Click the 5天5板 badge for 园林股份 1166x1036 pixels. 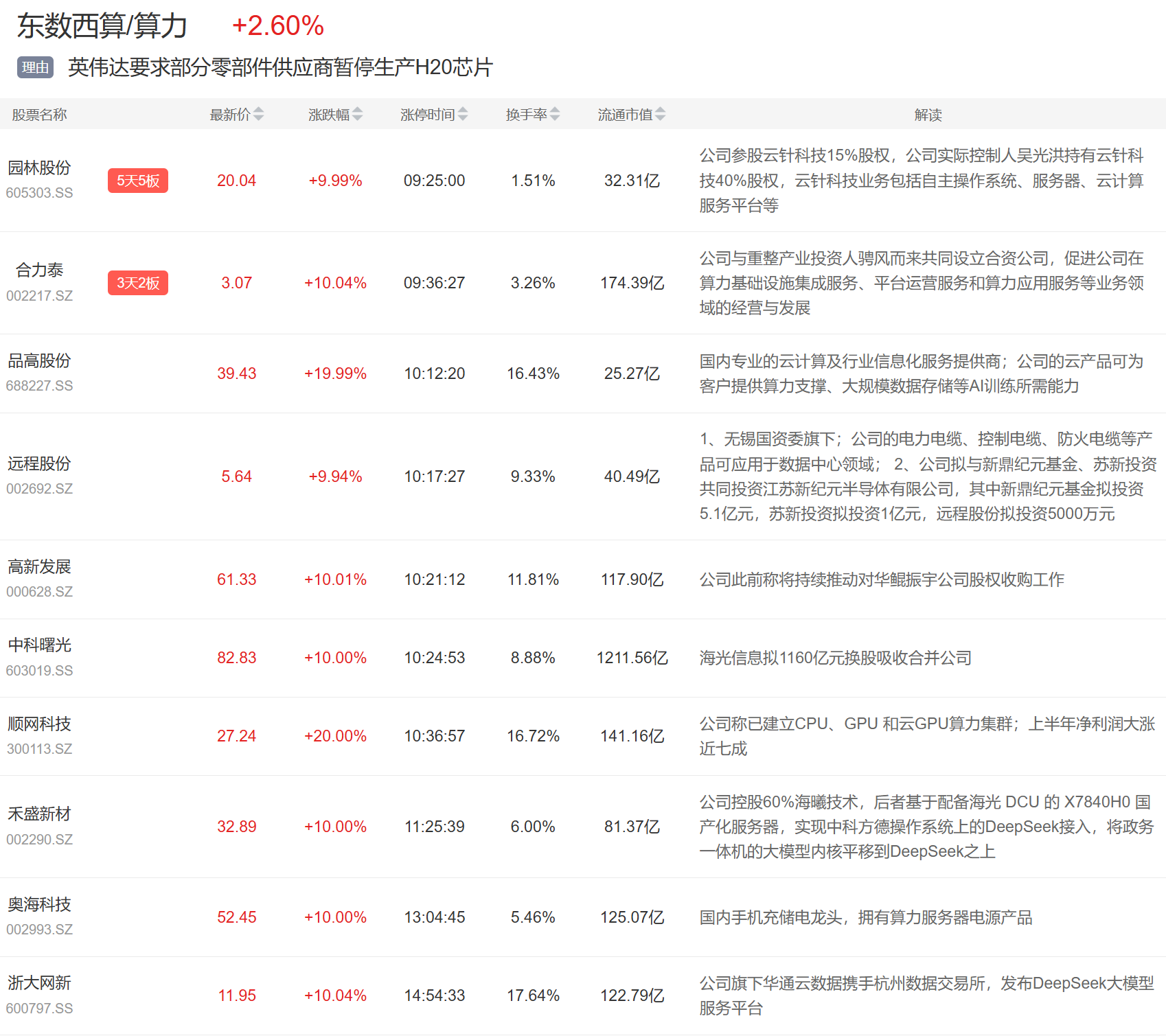click(x=138, y=181)
